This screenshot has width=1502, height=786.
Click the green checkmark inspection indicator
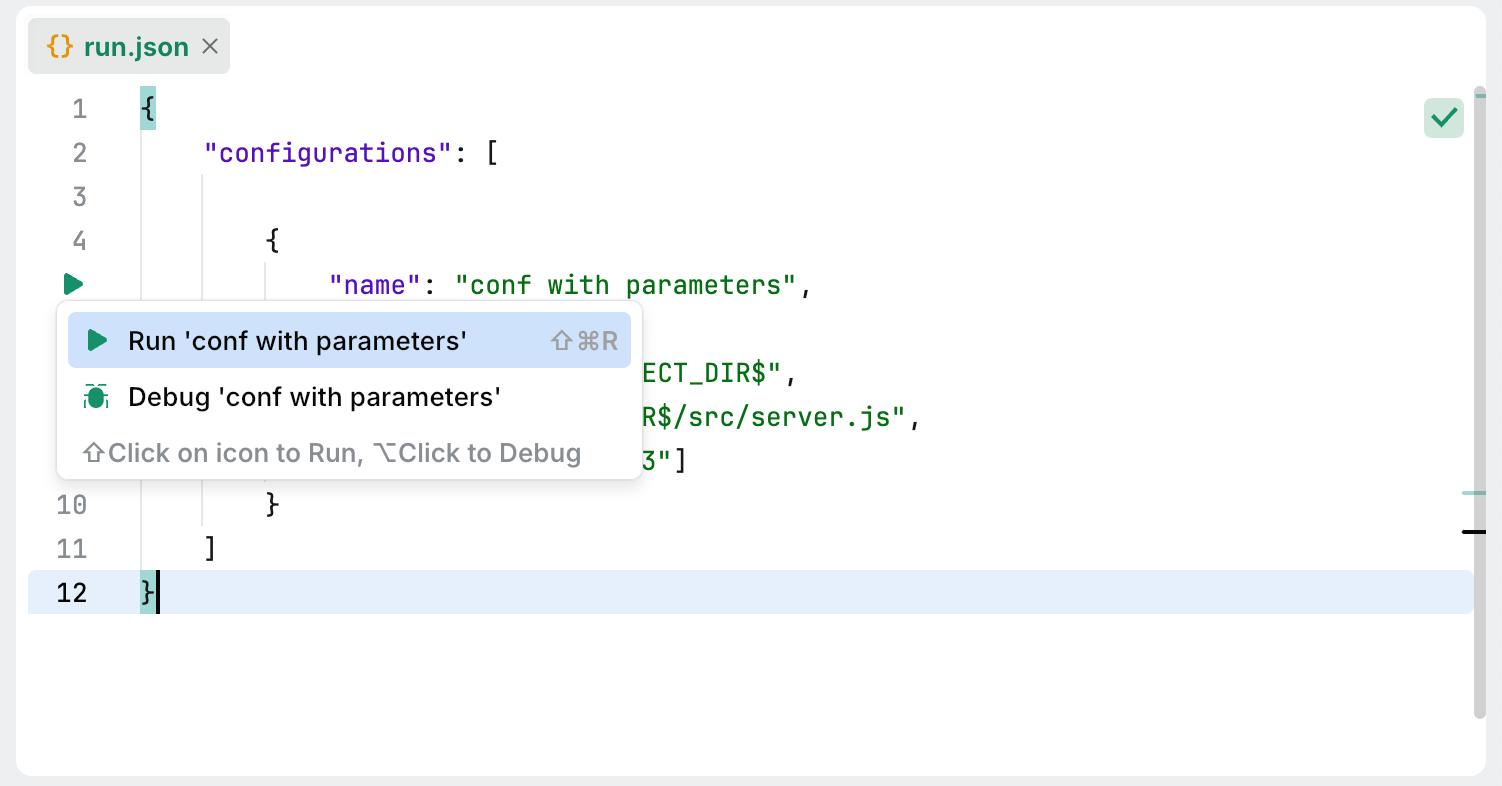point(1443,118)
